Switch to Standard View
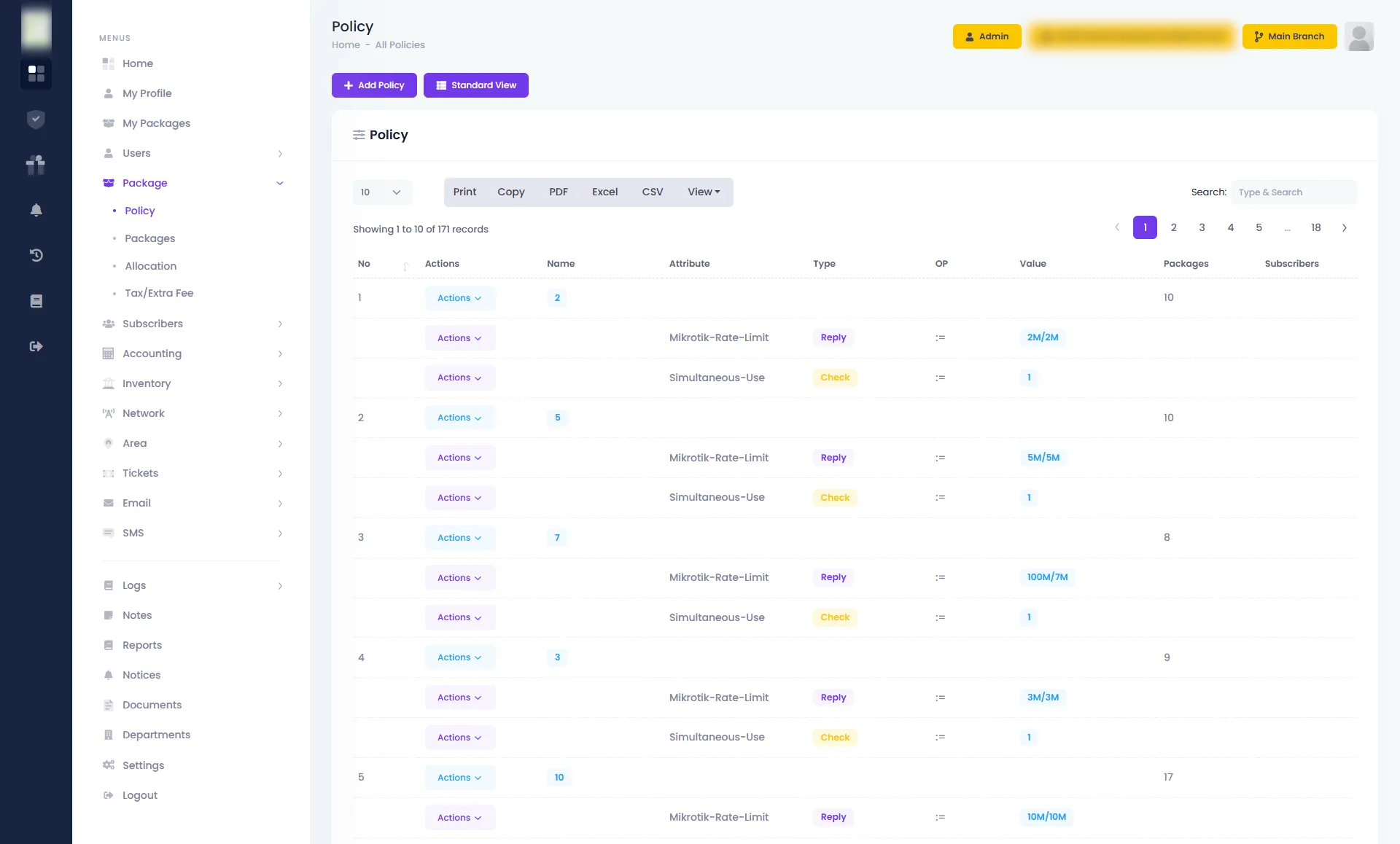 click(476, 85)
